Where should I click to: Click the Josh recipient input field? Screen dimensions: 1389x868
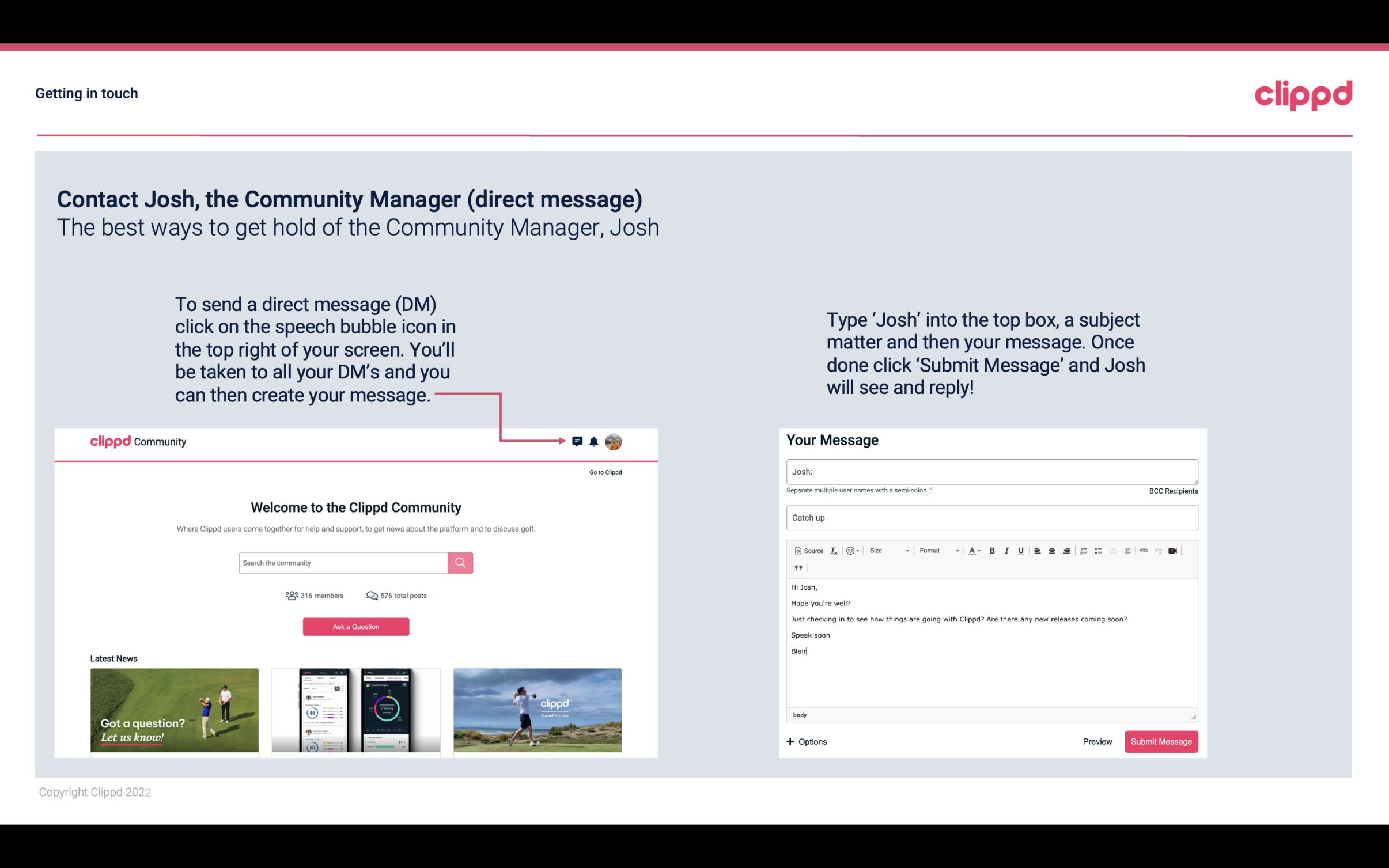click(992, 471)
